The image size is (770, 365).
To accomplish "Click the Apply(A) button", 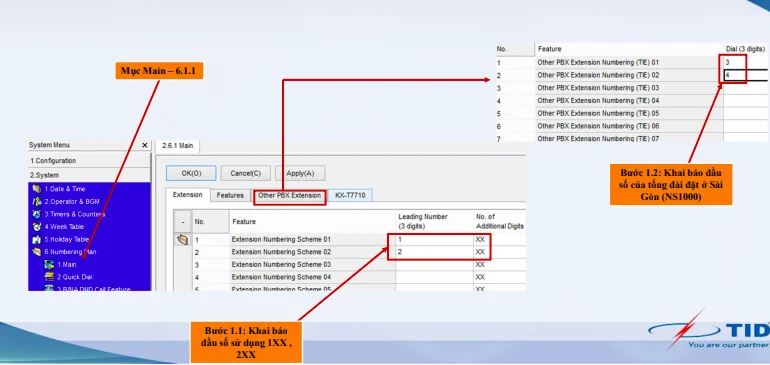I will (300, 173).
